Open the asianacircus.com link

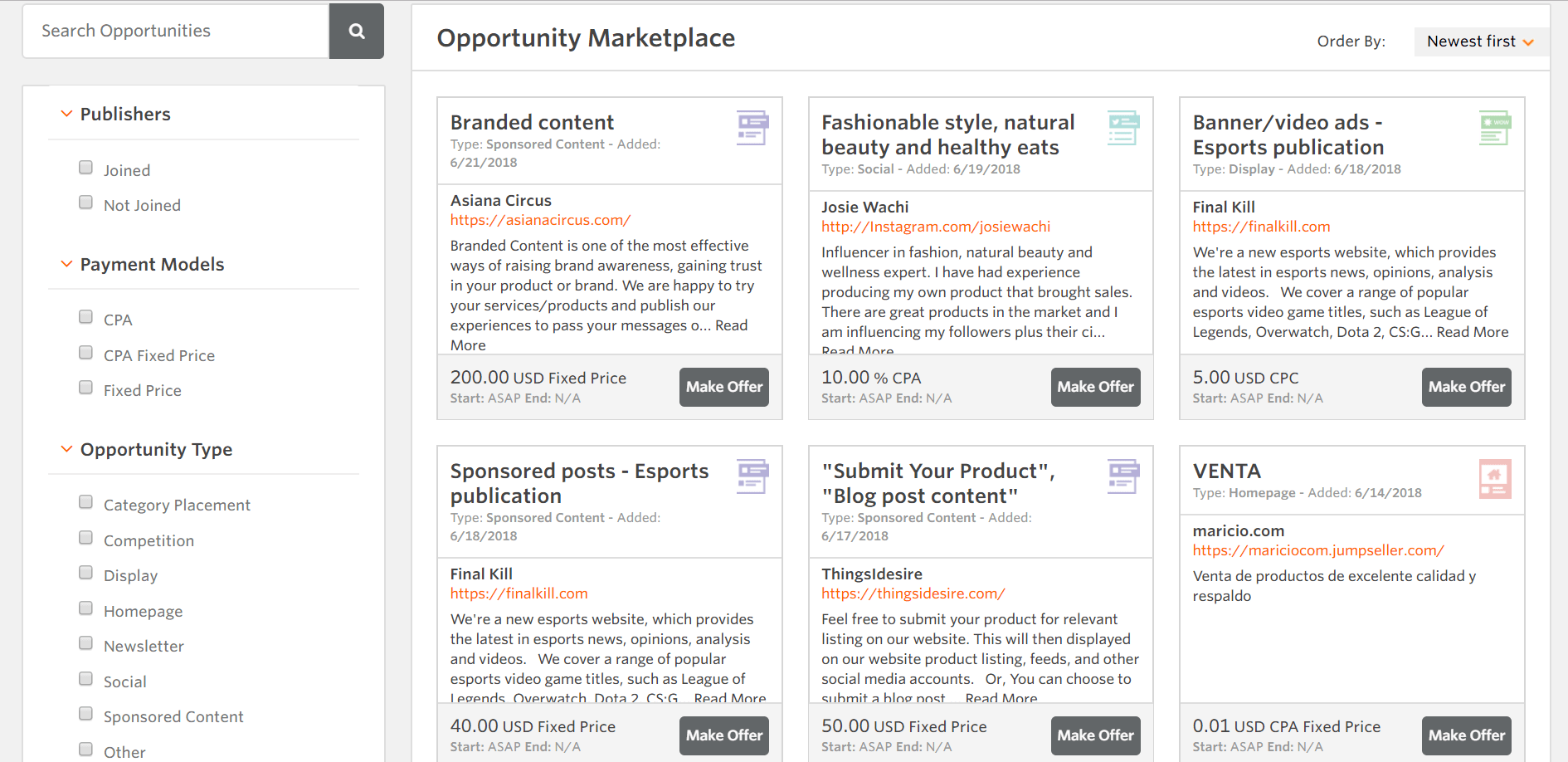[540, 220]
